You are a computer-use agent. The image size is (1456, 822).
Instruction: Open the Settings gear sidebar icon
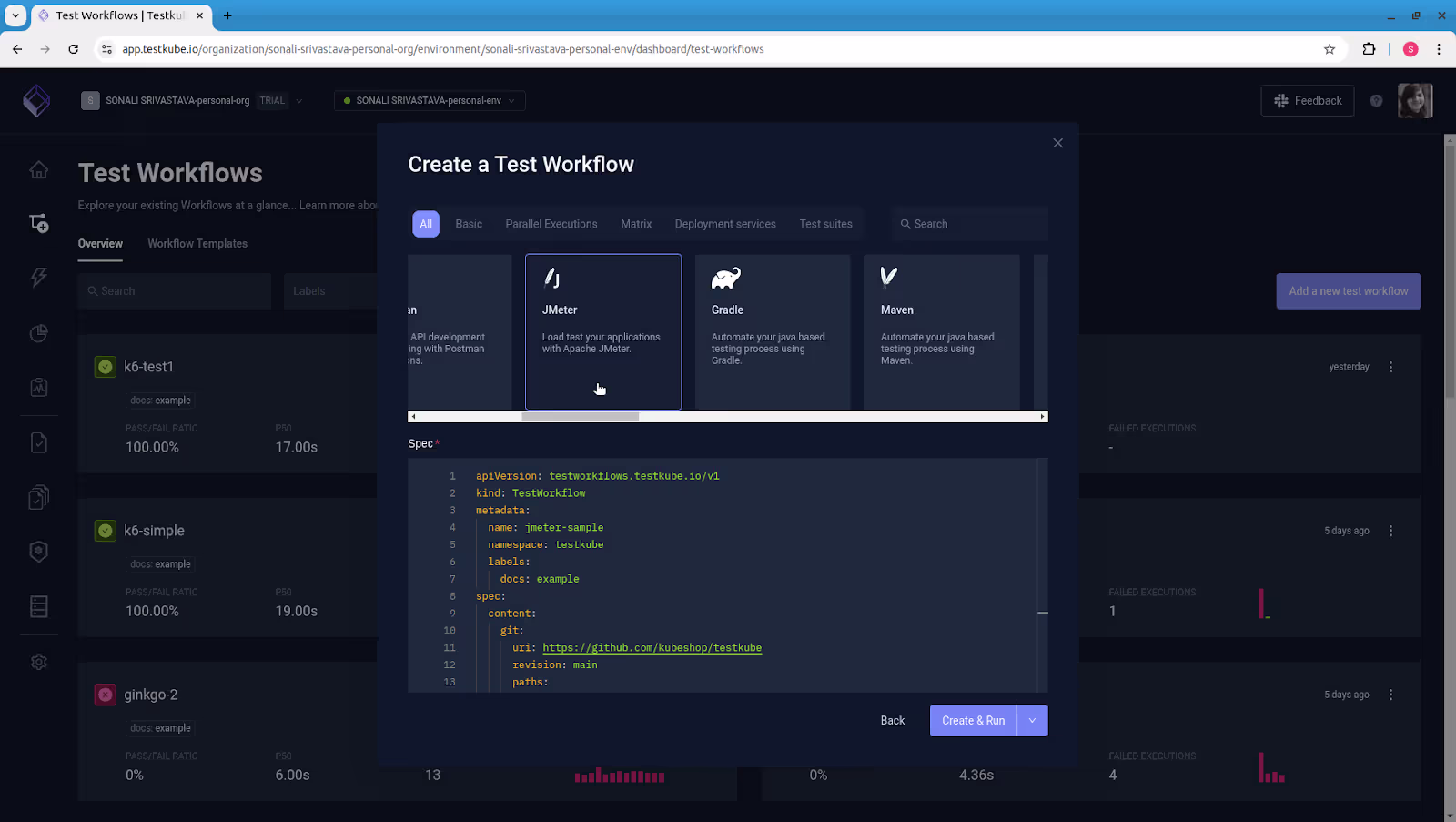coord(39,663)
